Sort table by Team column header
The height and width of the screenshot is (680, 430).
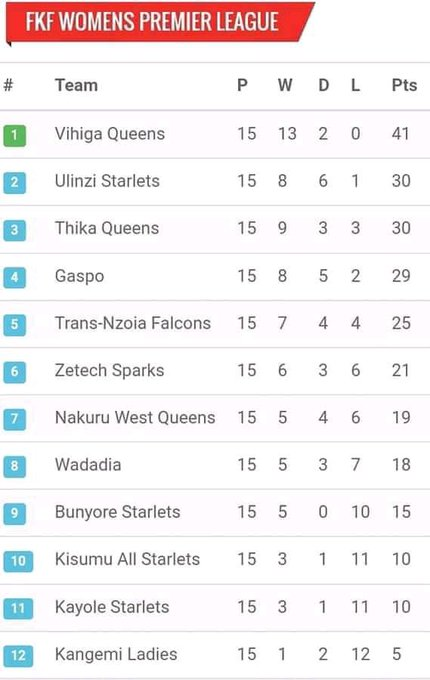(76, 85)
